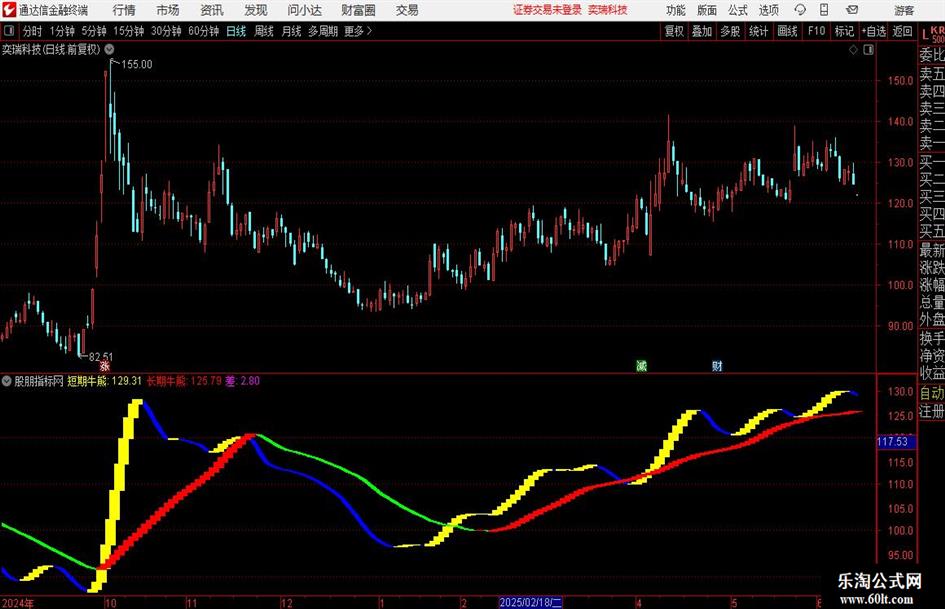The width and height of the screenshot is (945, 609).
Task: Open the customer service headset icon
Action: [x=800, y=10]
